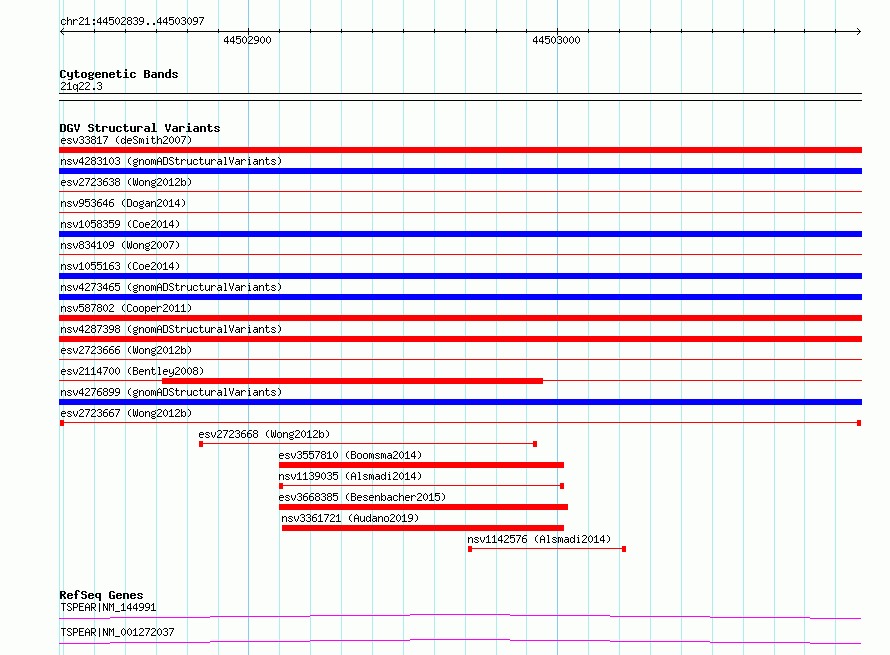Screen dimensions: 890x655
Task: Click the nsv587802 (Cooper2011) label
Action: 126,308
